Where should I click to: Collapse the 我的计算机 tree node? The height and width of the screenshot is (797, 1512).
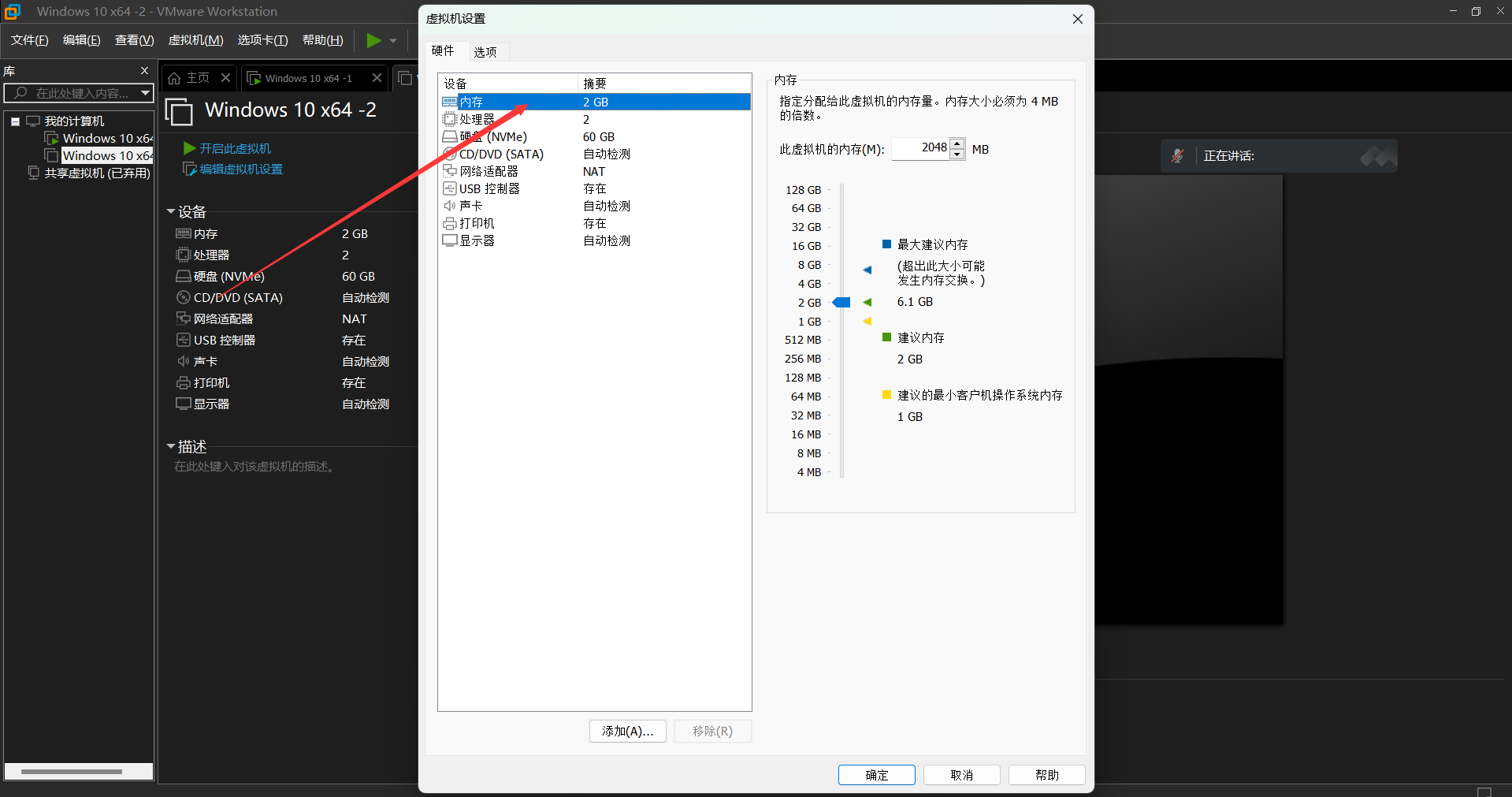tap(15, 121)
